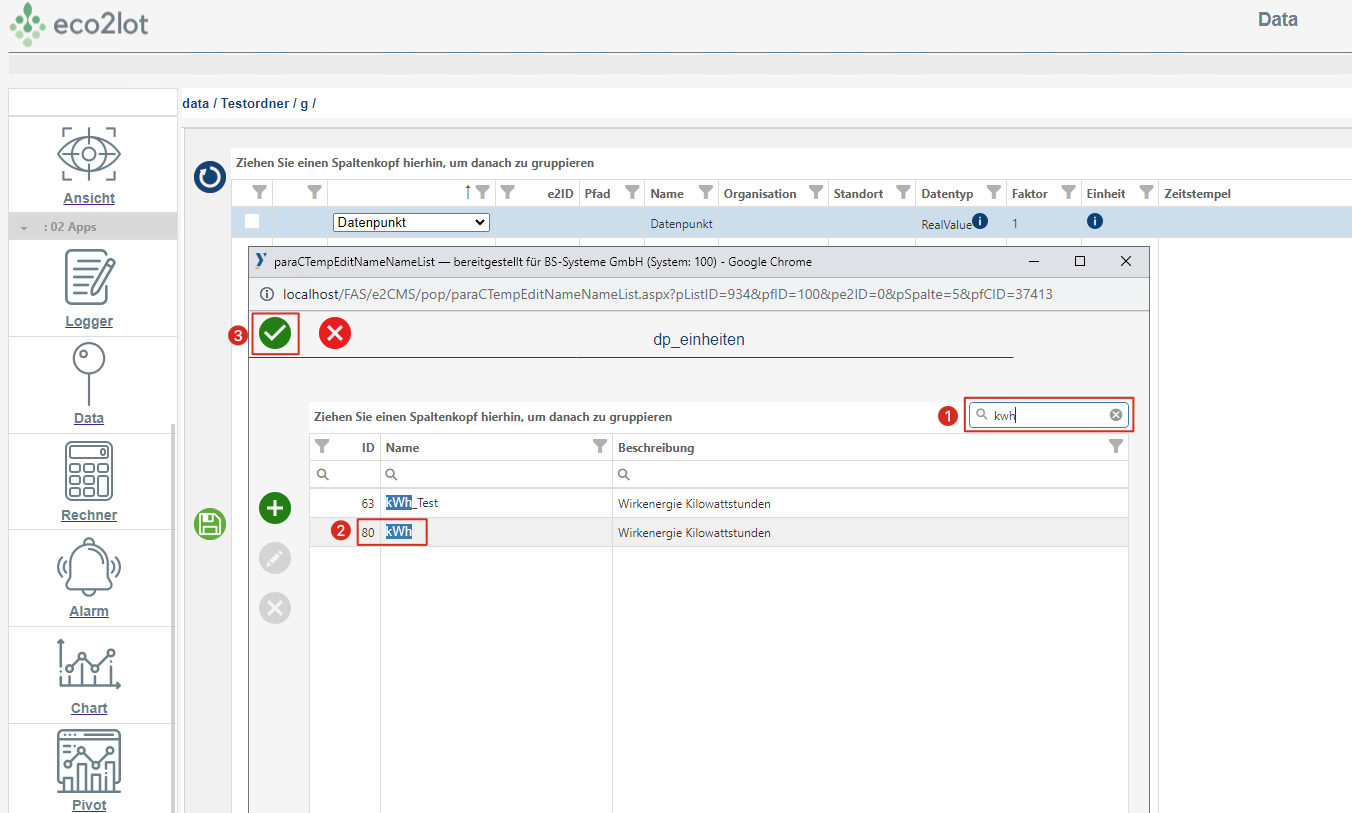This screenshot has height=813, width=1352.
Task: Open the Alarm bell icon
Action: click(89, 567)
